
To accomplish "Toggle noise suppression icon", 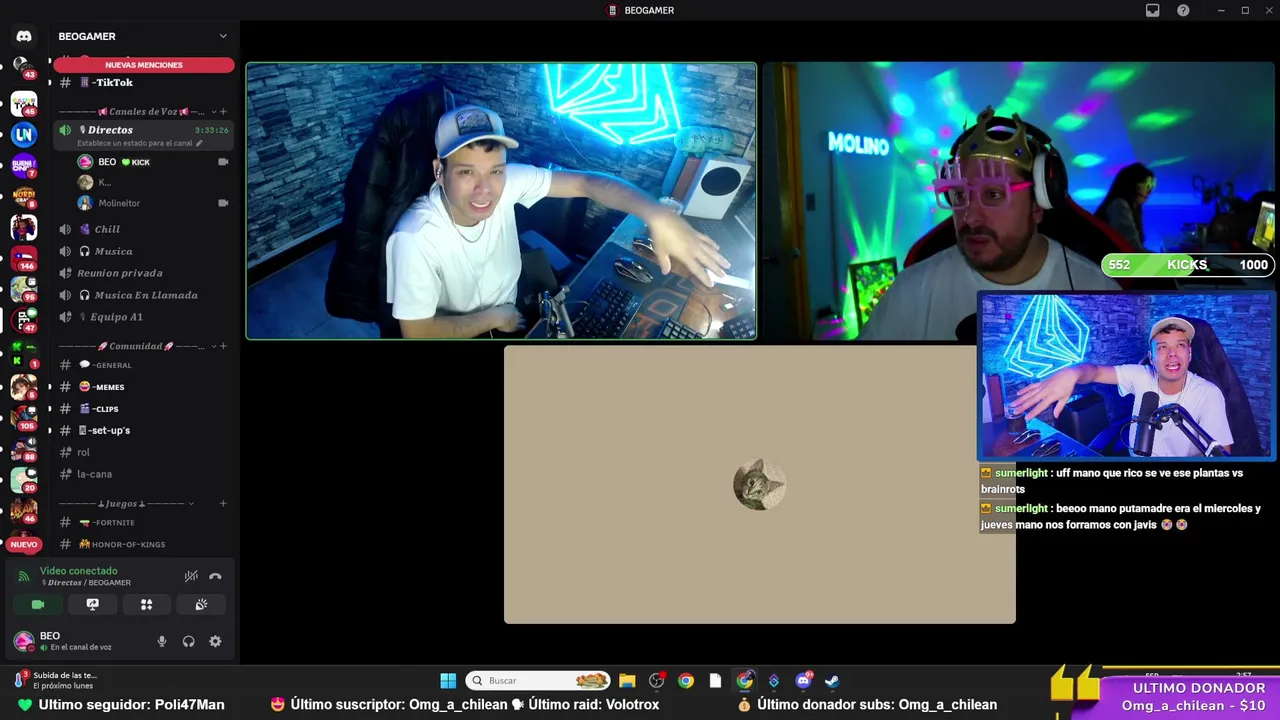I will coord(191,576).
